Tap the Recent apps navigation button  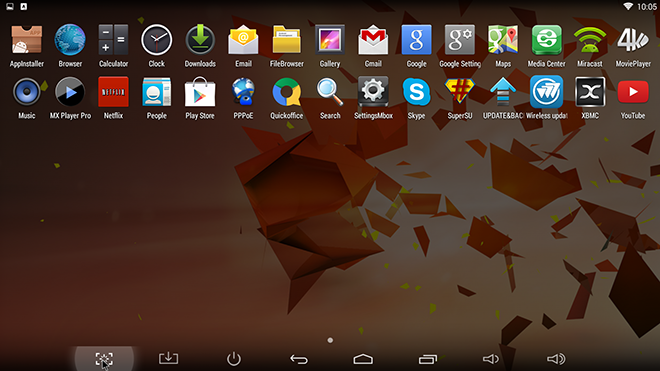click(x=428, y=359)
